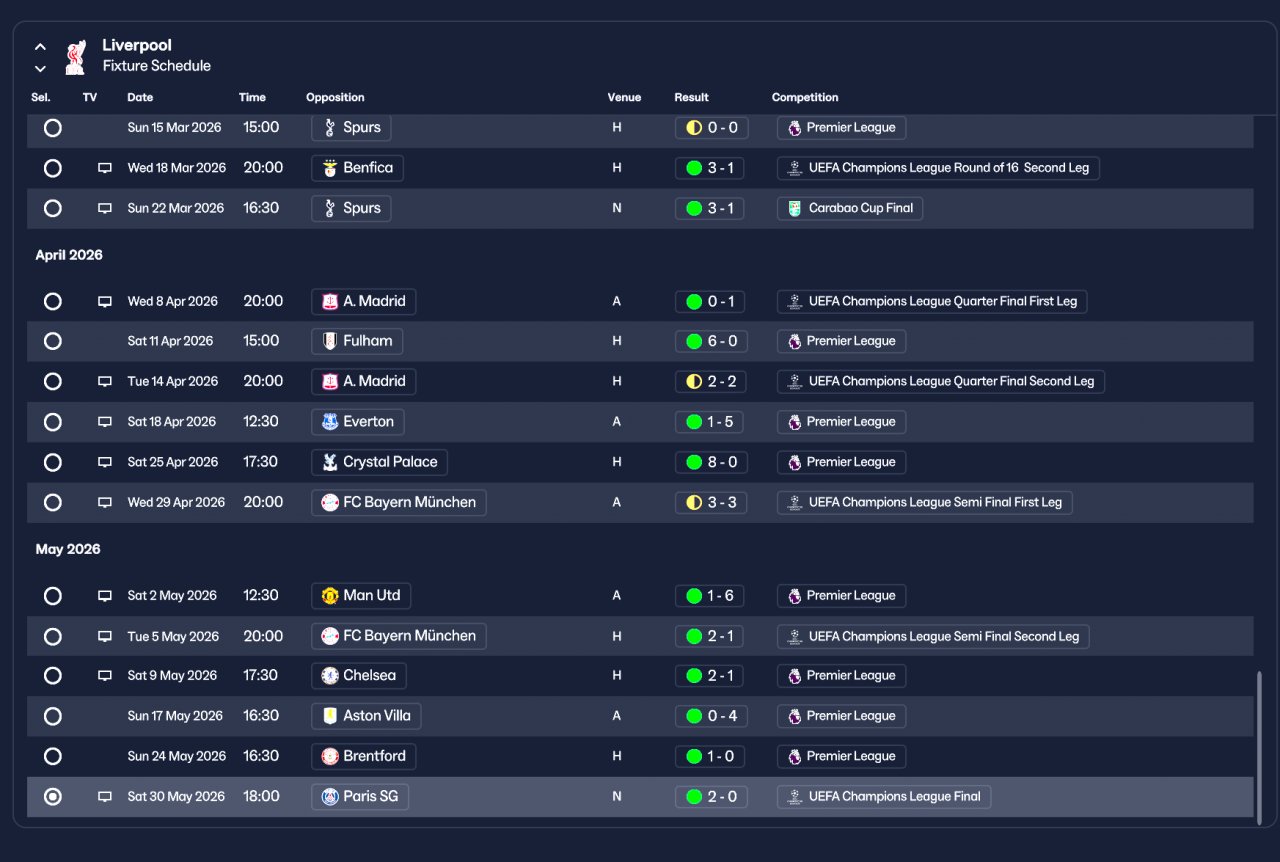Click the Champions League logo in the Final row
The image size is (1280, 862).
tap(795, 797)
